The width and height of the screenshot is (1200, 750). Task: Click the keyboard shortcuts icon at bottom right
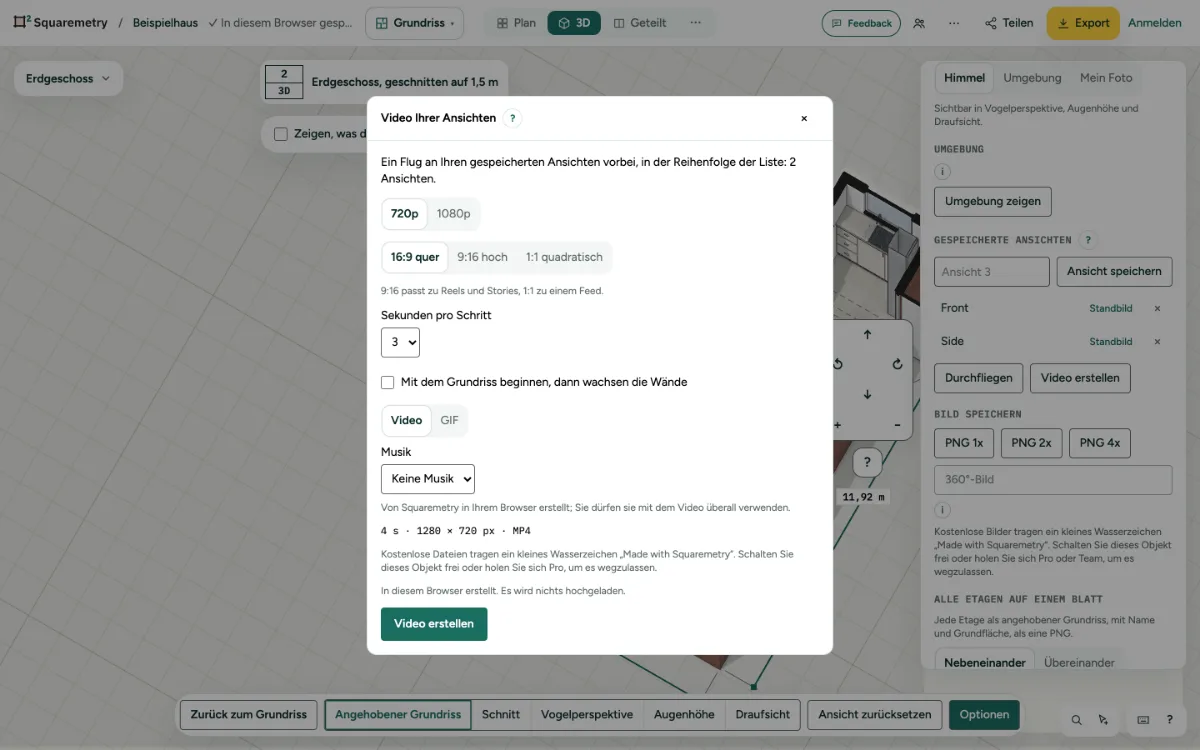point(1143,719)
